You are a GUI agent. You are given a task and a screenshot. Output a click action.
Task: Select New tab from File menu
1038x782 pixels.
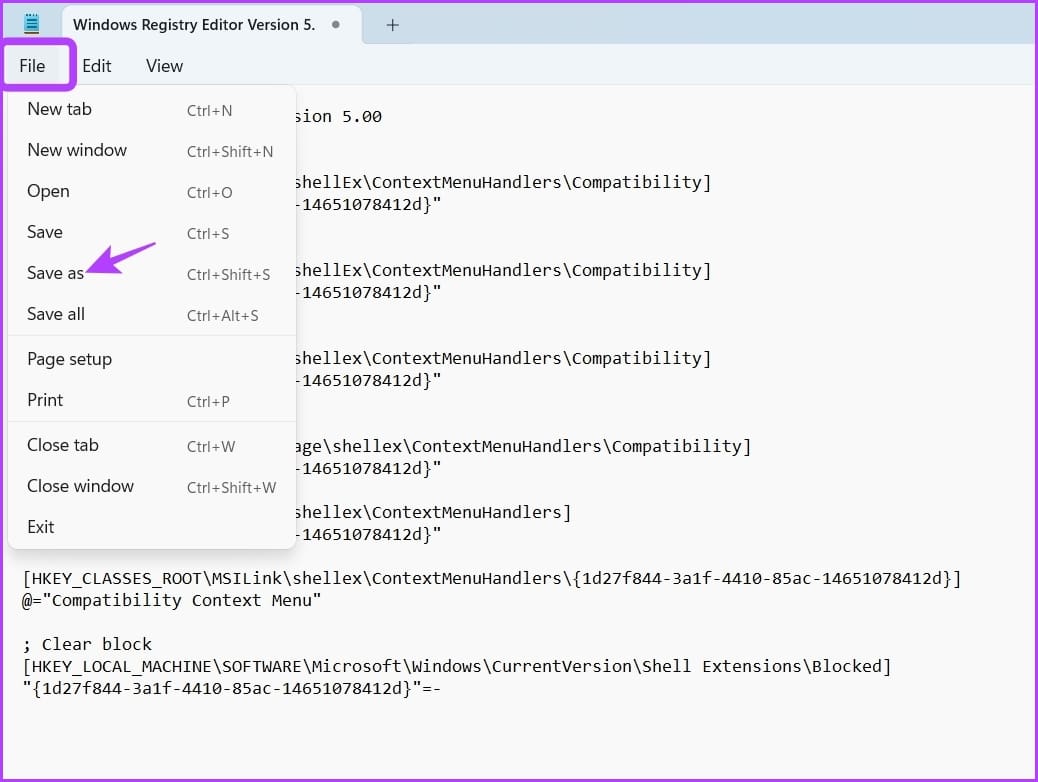pos(152,109)
